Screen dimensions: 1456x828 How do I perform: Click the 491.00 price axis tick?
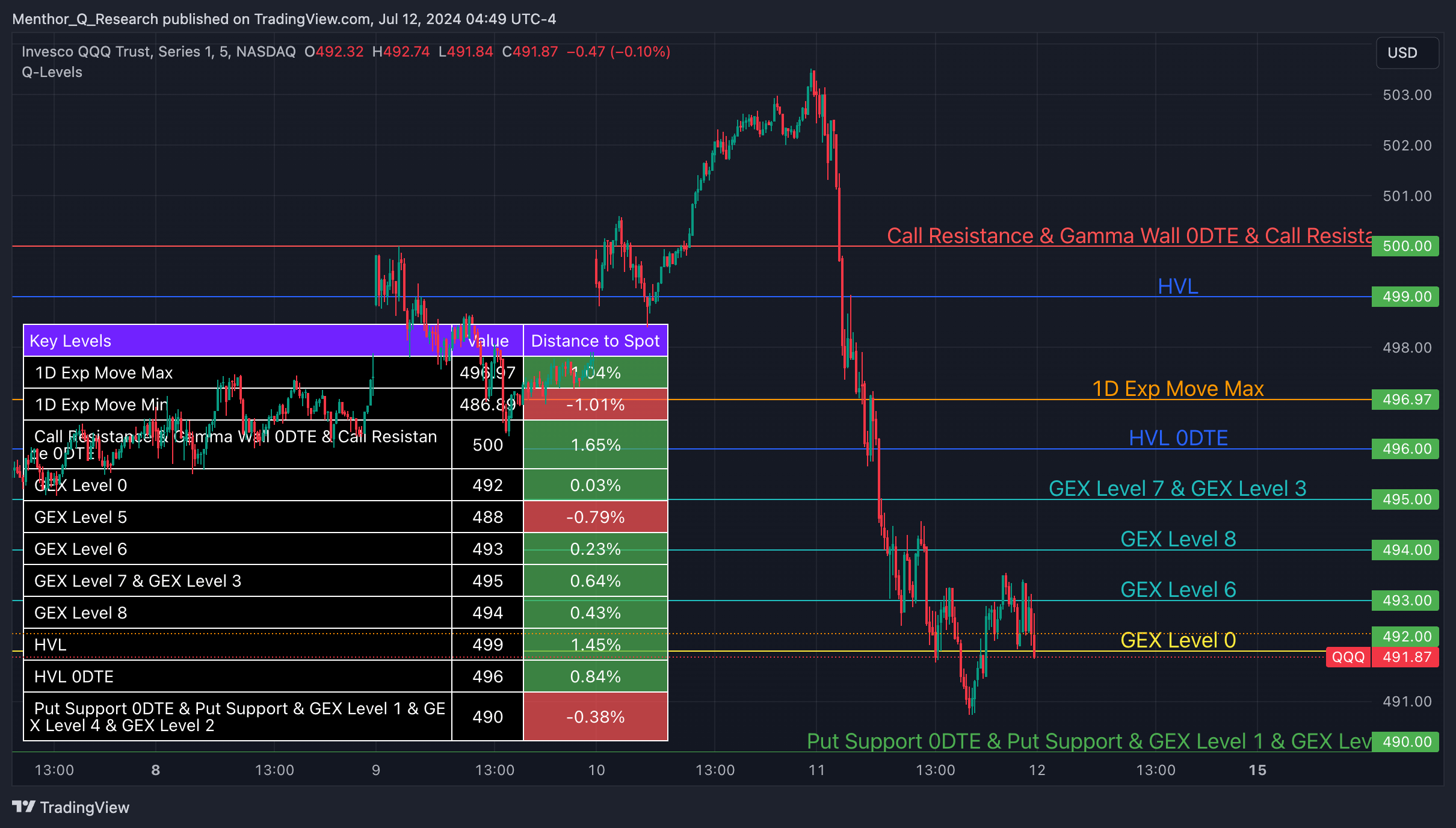click(1407, 702)
